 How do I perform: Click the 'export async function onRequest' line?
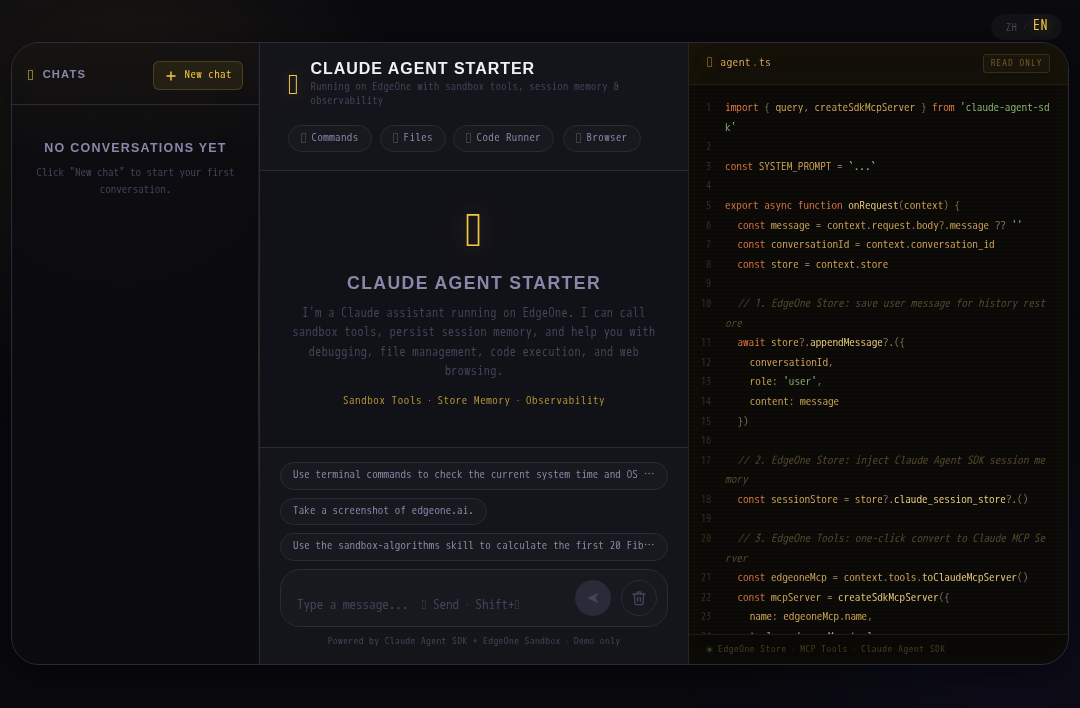click(x=842, y=206)
